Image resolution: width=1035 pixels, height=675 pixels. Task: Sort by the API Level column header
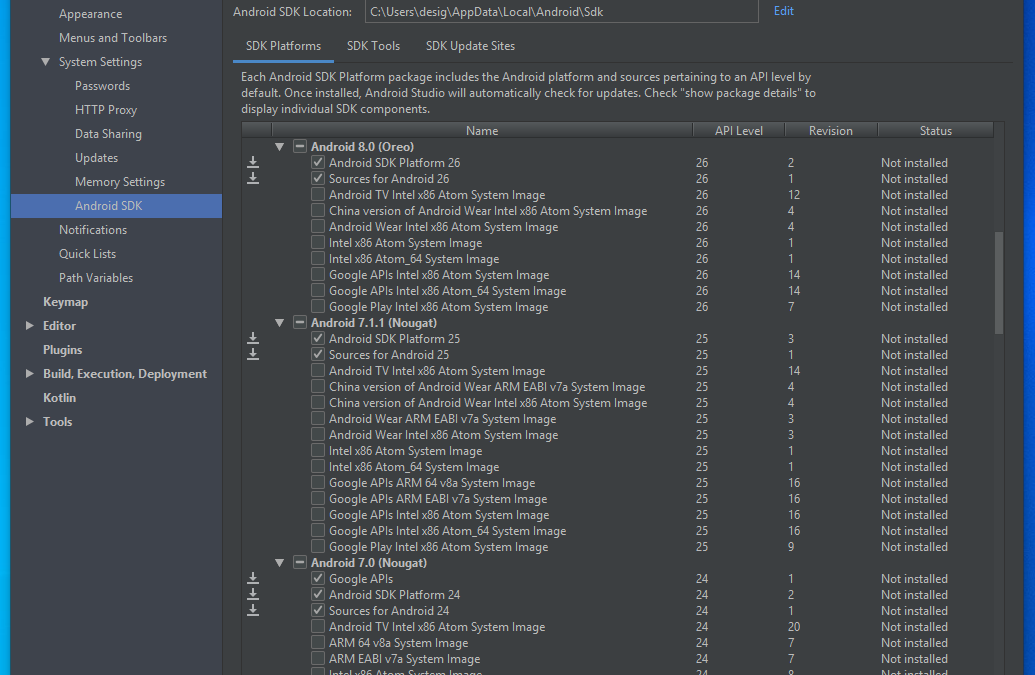click(x=739, y=131)
